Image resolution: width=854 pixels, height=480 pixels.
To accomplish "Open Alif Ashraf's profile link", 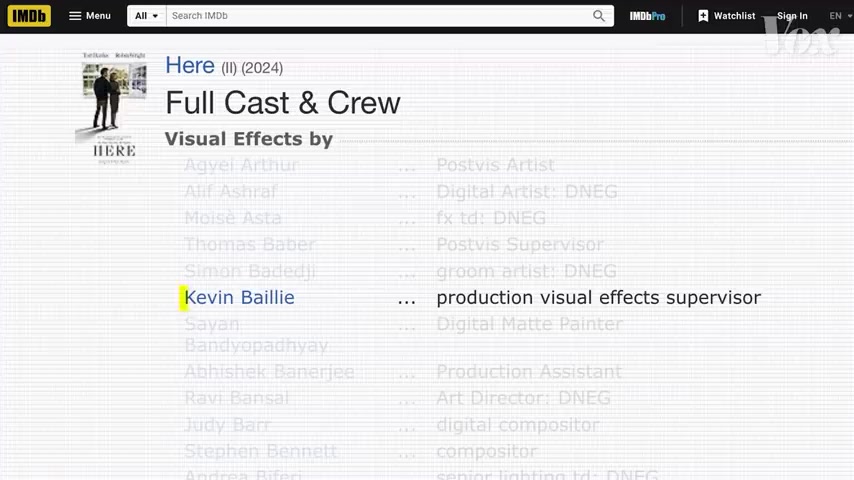I will click(231, 192).
